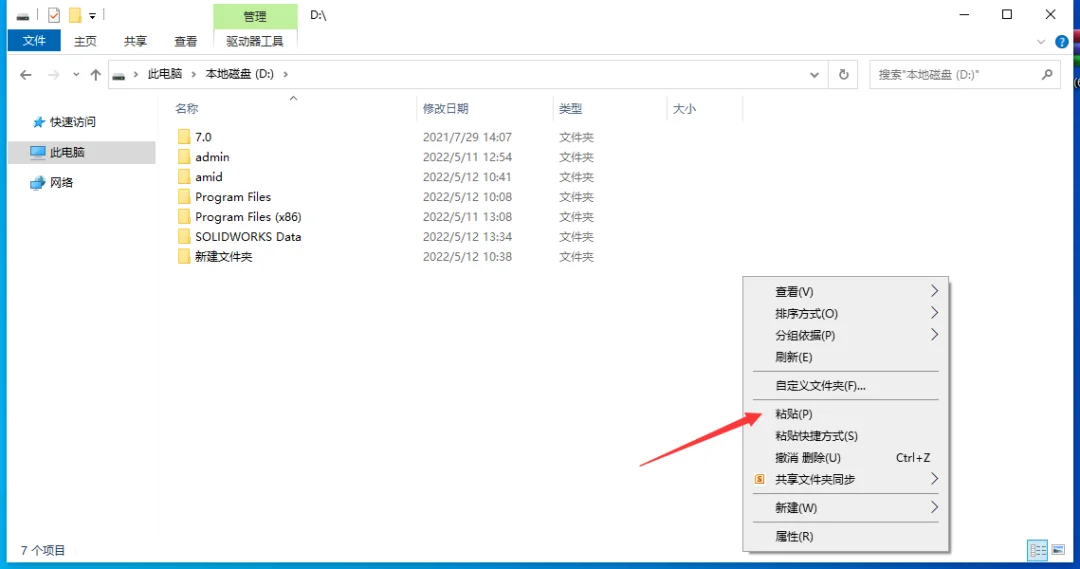Click the SOLIDWORKS Data folder name

tap(248, 236)
